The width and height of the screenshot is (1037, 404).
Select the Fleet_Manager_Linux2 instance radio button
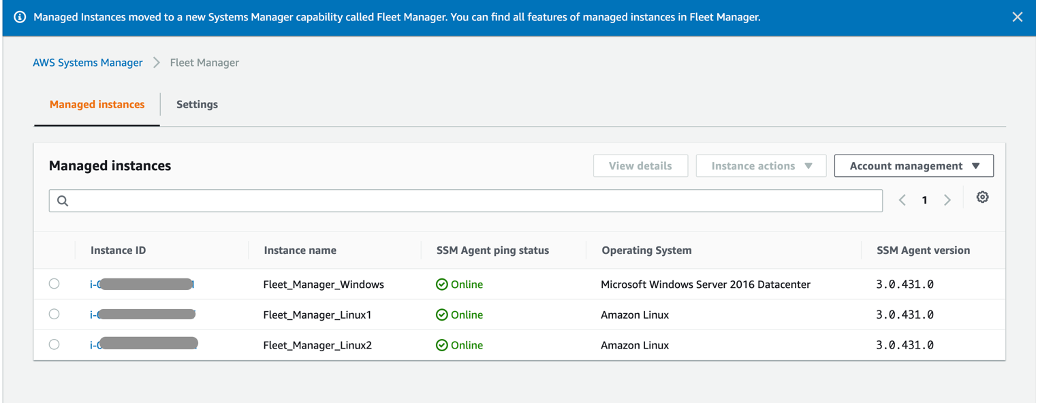[x=54, y=344]
